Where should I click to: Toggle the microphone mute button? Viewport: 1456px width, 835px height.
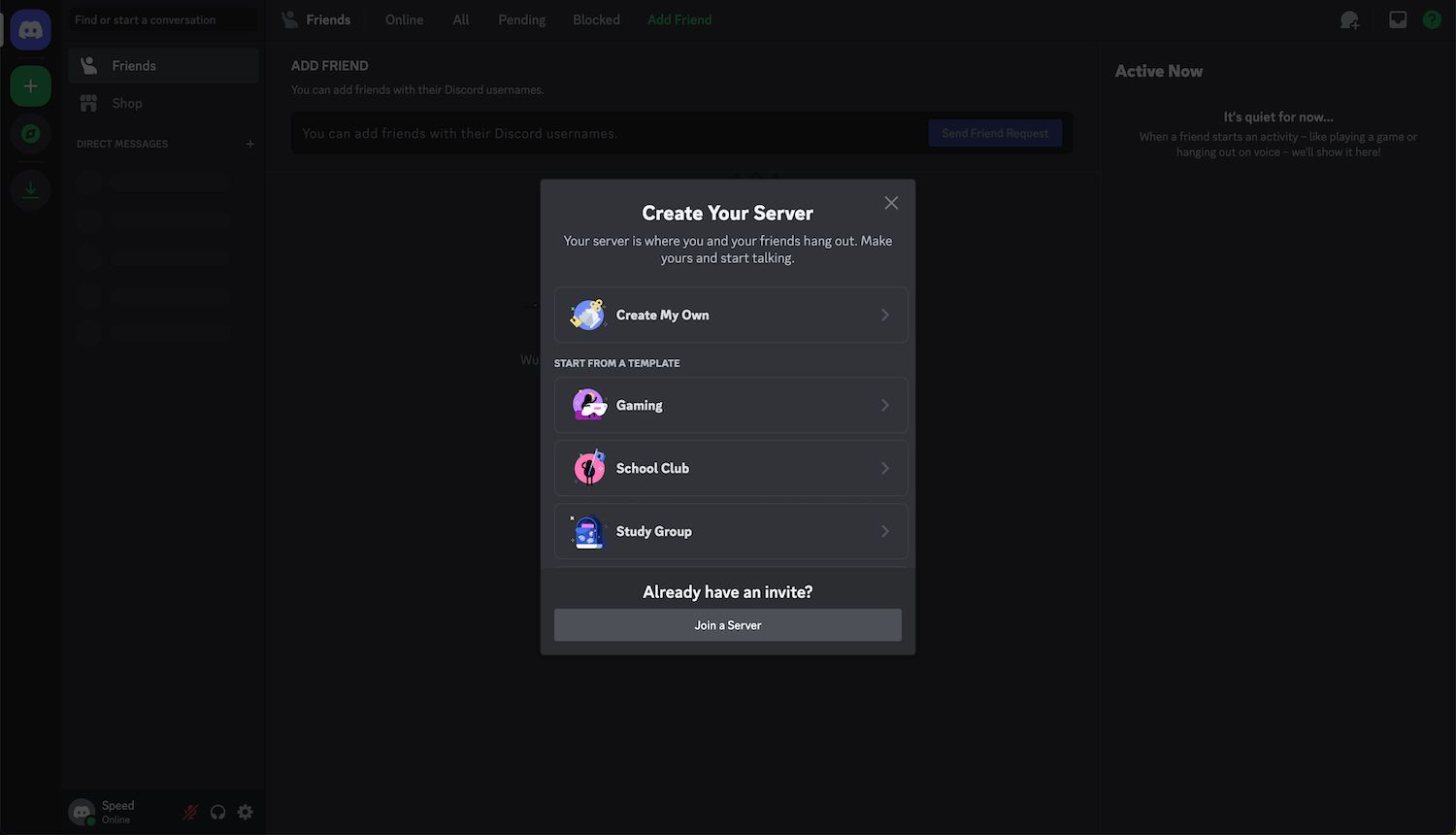[x=191, y=812]
